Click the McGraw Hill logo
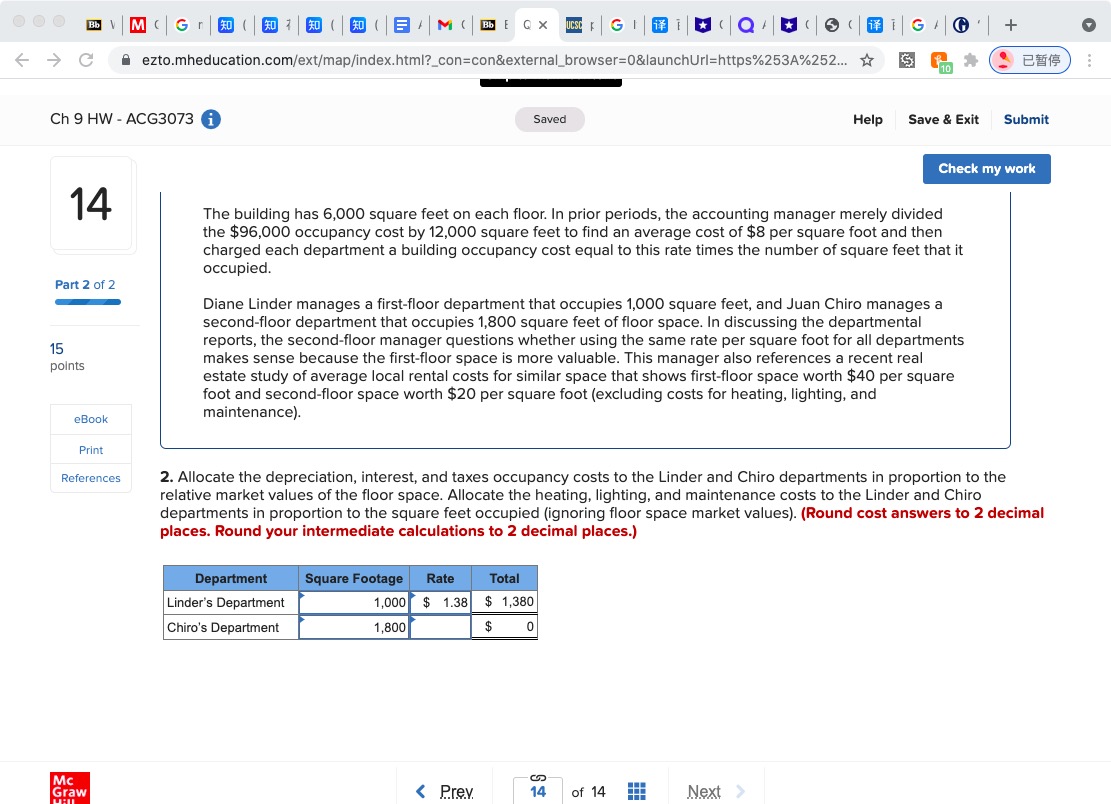Screen dimensions: 1111x804 pos(70,790)
